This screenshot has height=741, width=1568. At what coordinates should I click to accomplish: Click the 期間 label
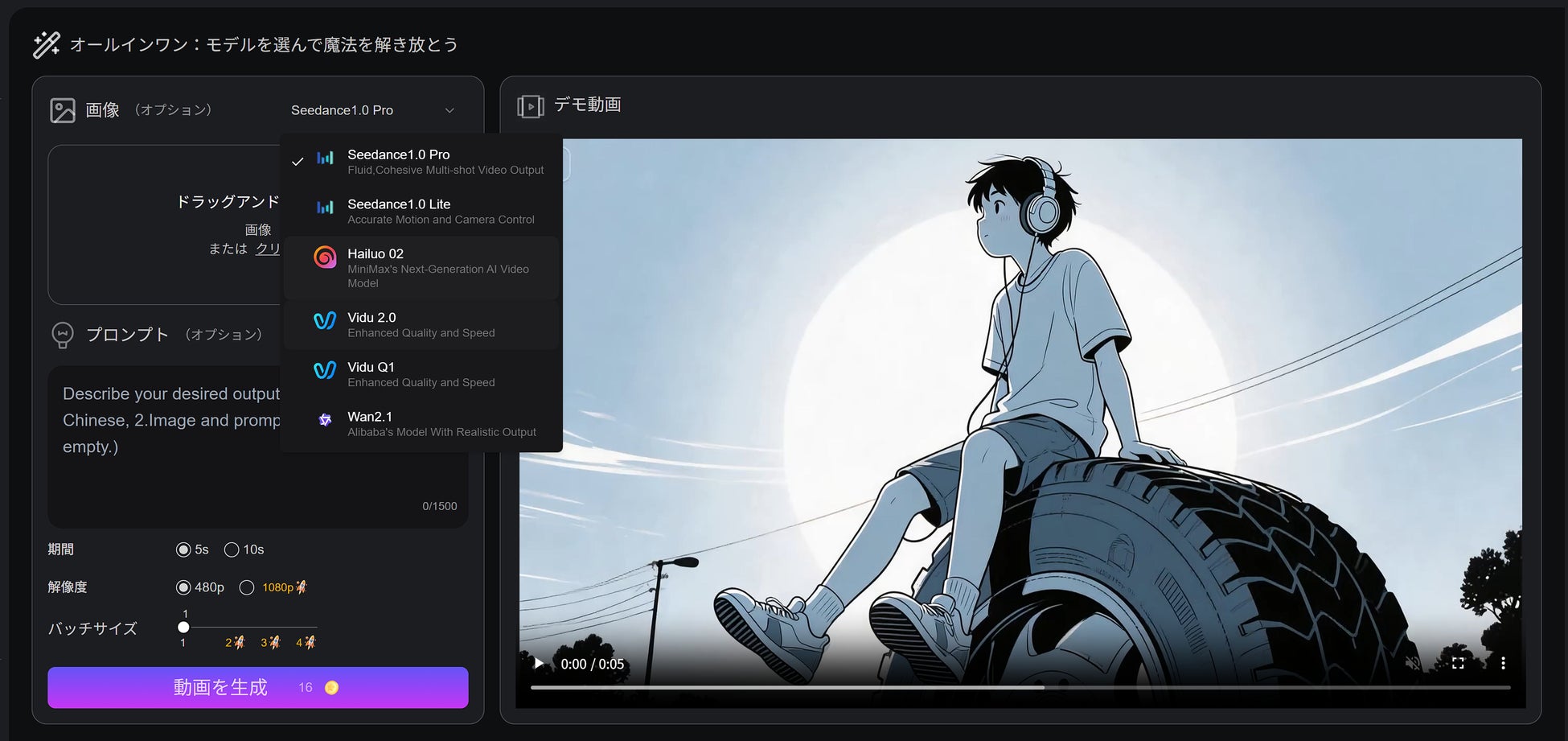(61, 550)
